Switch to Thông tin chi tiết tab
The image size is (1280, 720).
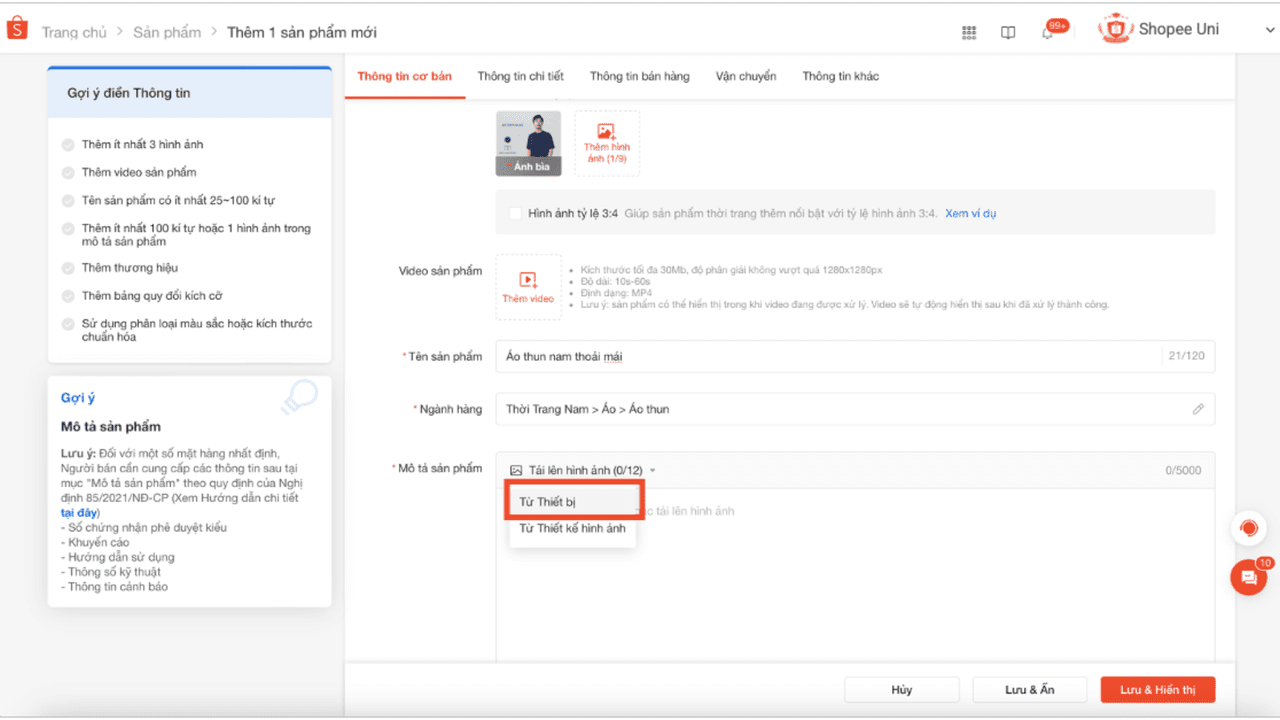(x=520, y=76)
